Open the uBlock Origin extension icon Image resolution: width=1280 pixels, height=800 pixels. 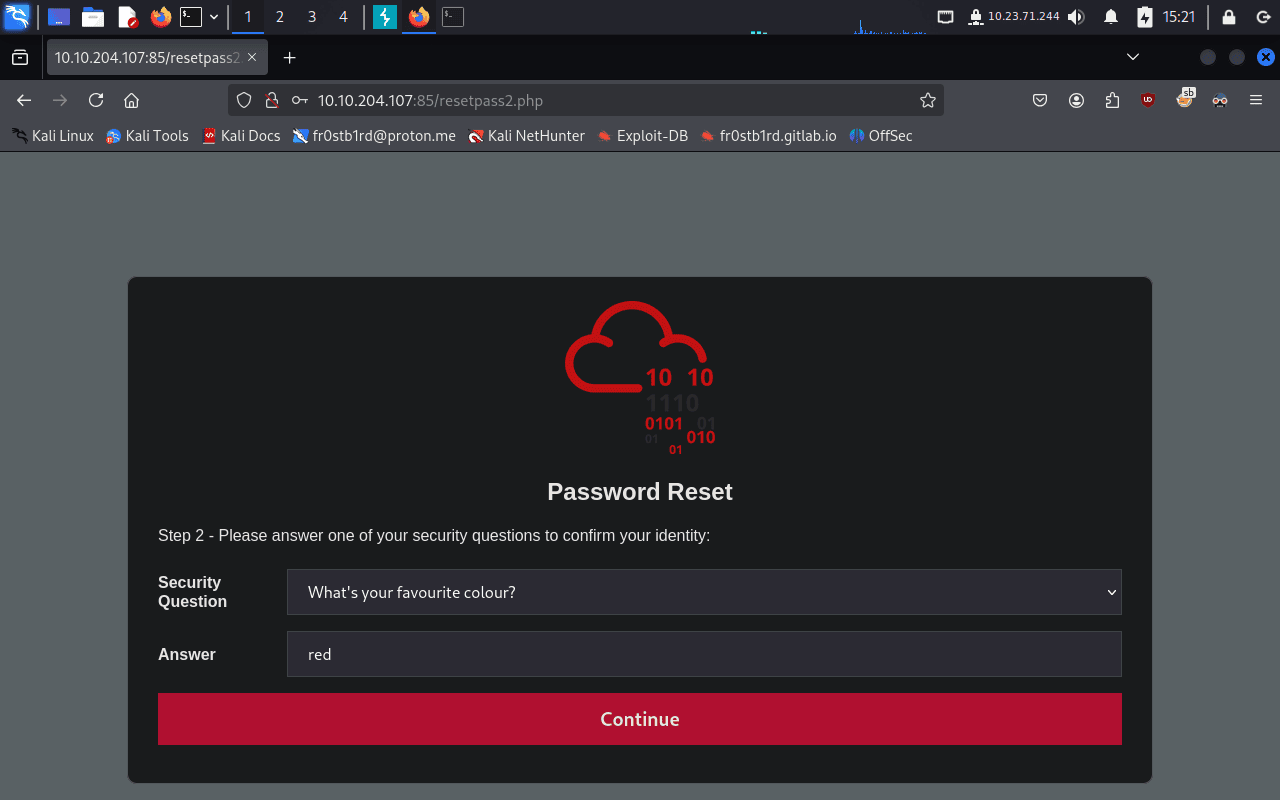pyautogui.click(x=1148, y=100)
